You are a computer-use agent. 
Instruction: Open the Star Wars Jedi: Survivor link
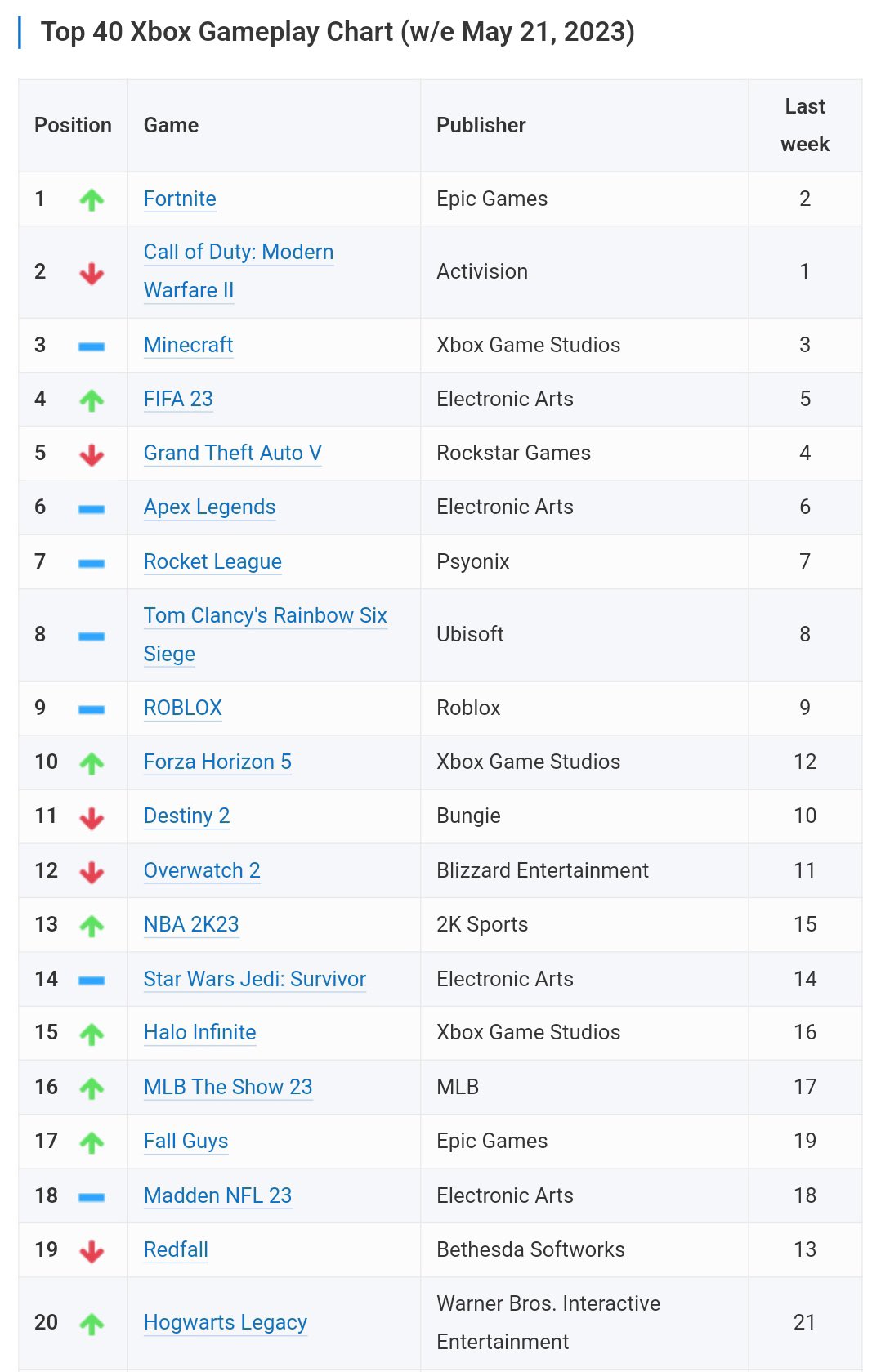point(255,979)
